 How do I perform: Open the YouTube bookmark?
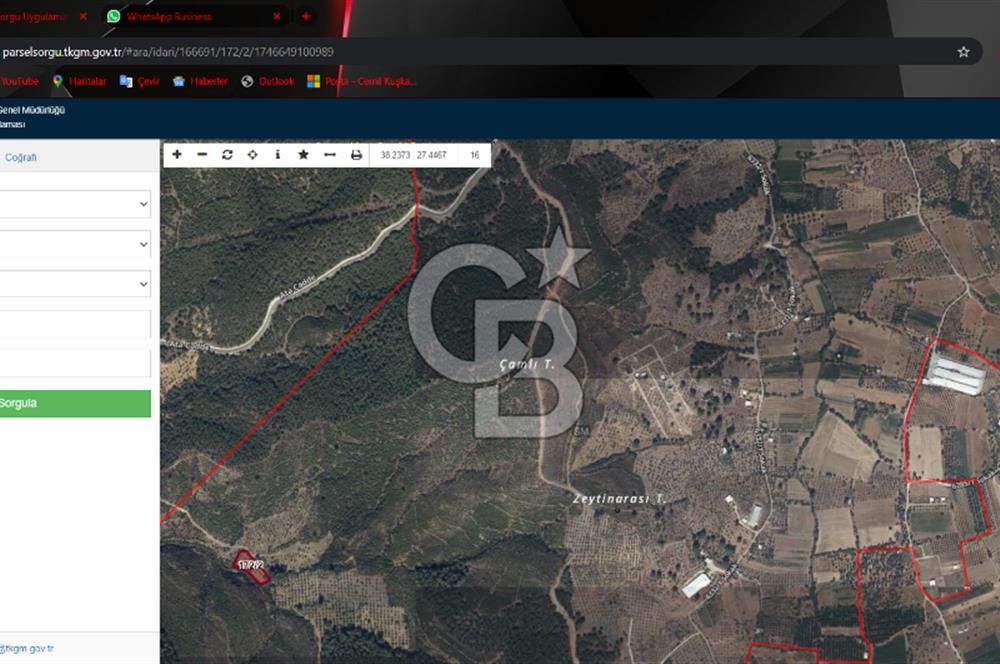[19, 81]
